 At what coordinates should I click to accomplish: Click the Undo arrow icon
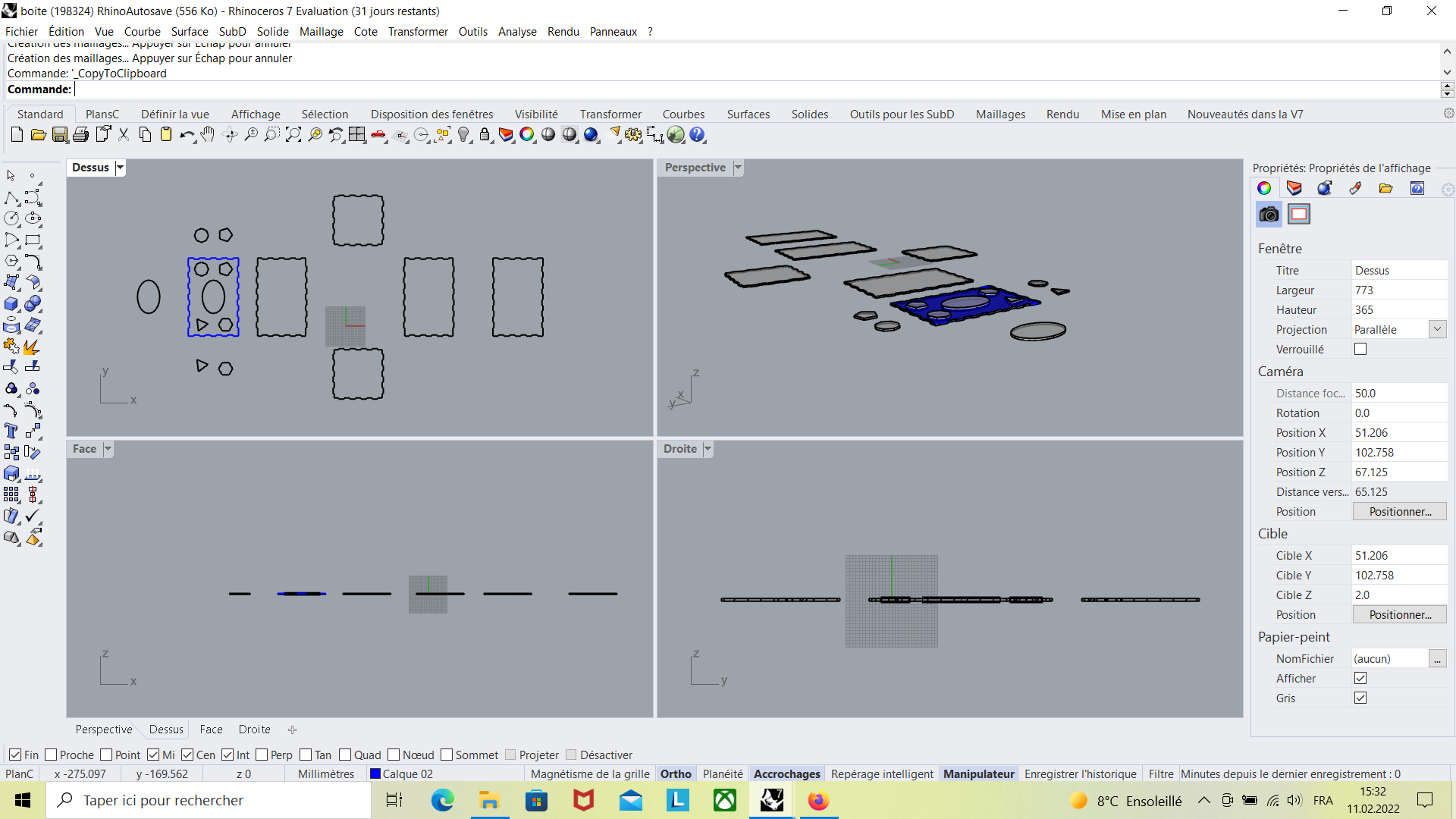[x=185, y=135]
